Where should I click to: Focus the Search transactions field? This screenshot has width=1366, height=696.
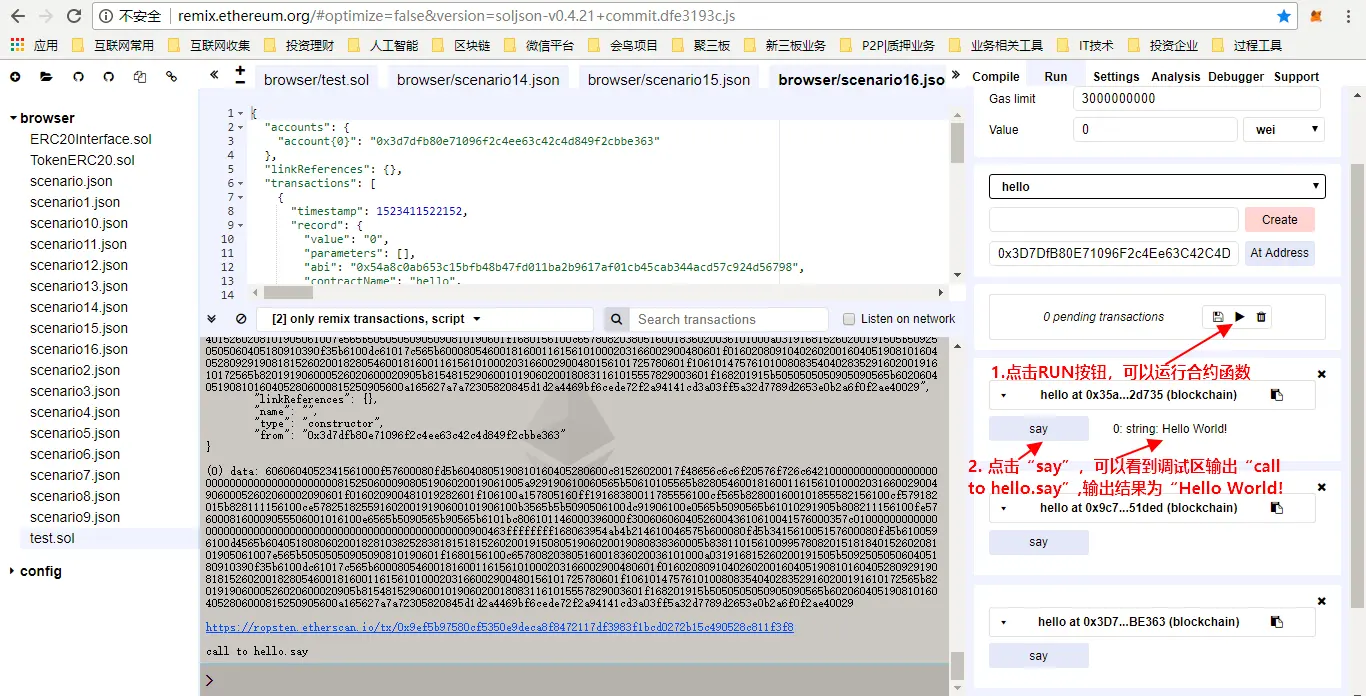pyautogui.click(x=730, y=319)
